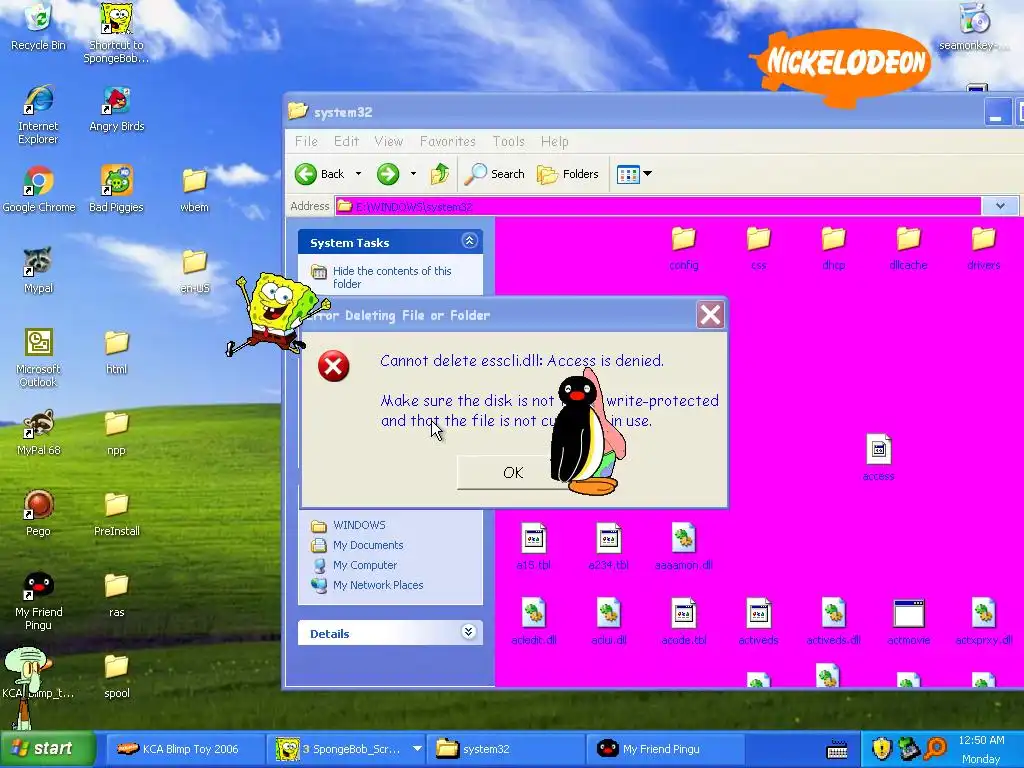Open the Mypal browser shortcut
Screen dimensions: 1024x768
39,270
